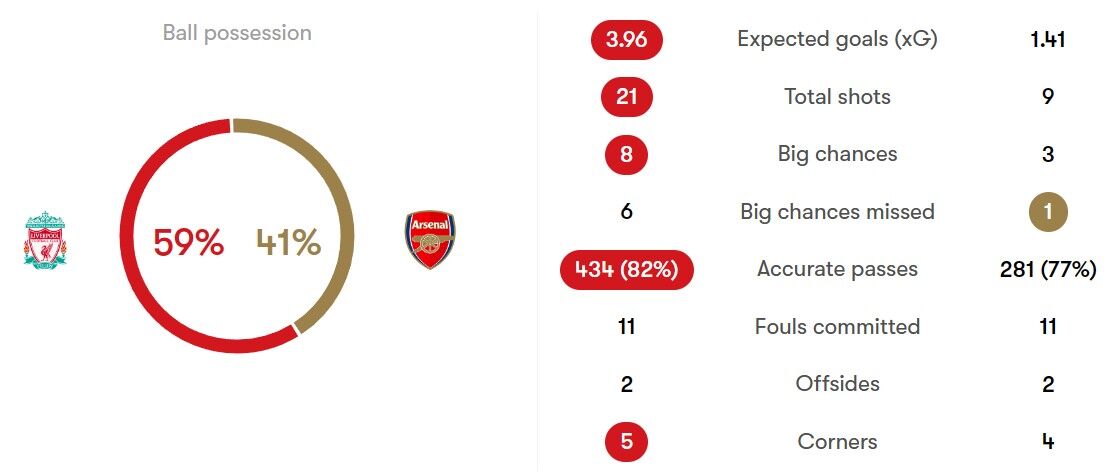Click the red 21 total shots badge
The height and width of the screenshot is (476, 1117).
(627, 97)
